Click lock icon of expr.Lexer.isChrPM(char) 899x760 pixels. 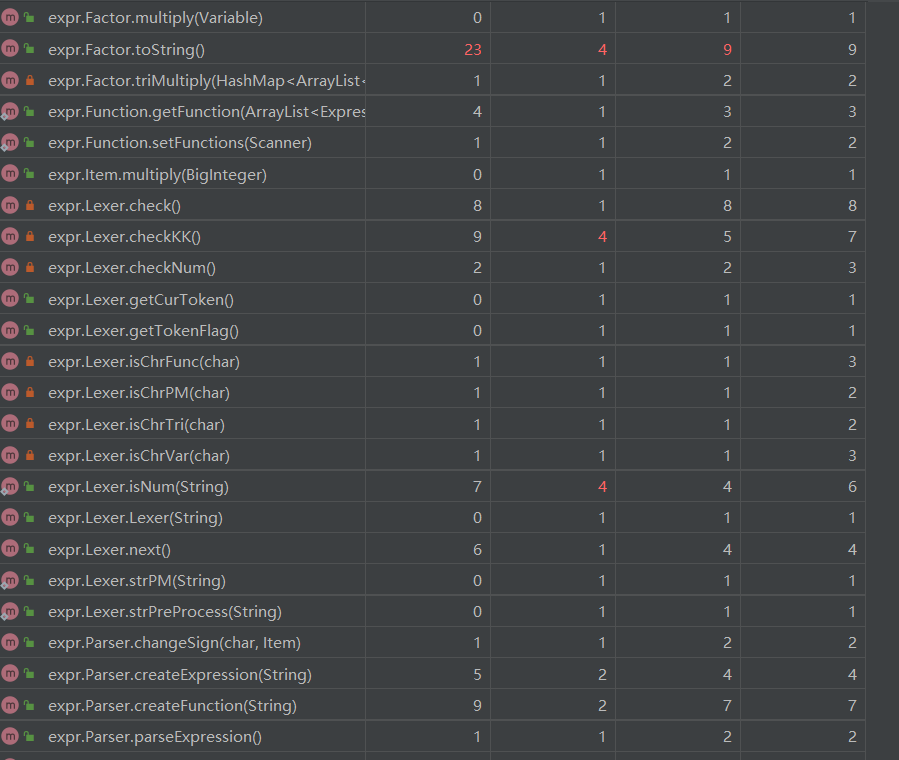pyautogui.click(x=30, y=392)
